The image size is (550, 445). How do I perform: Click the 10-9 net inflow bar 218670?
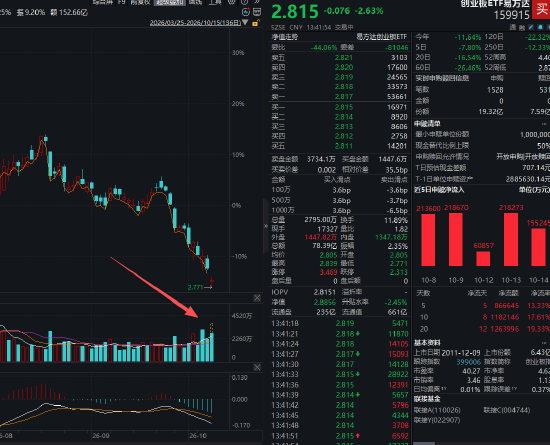tap(456, 239)
